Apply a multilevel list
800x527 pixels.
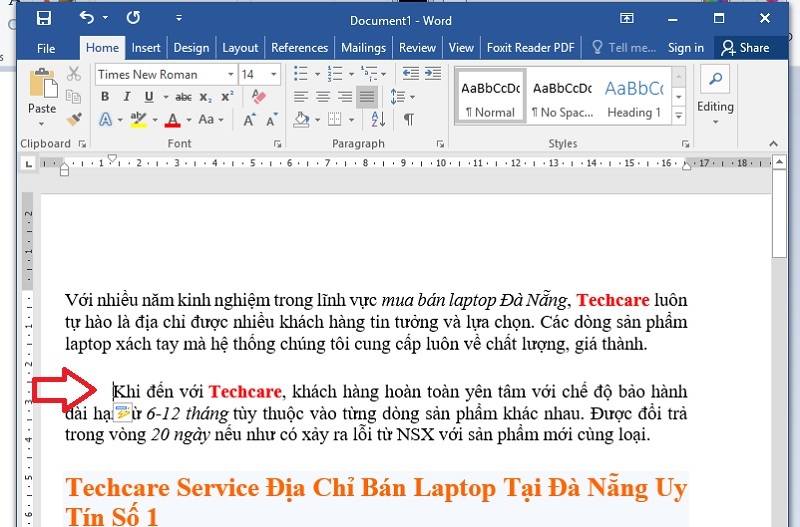tap(369, 74)
